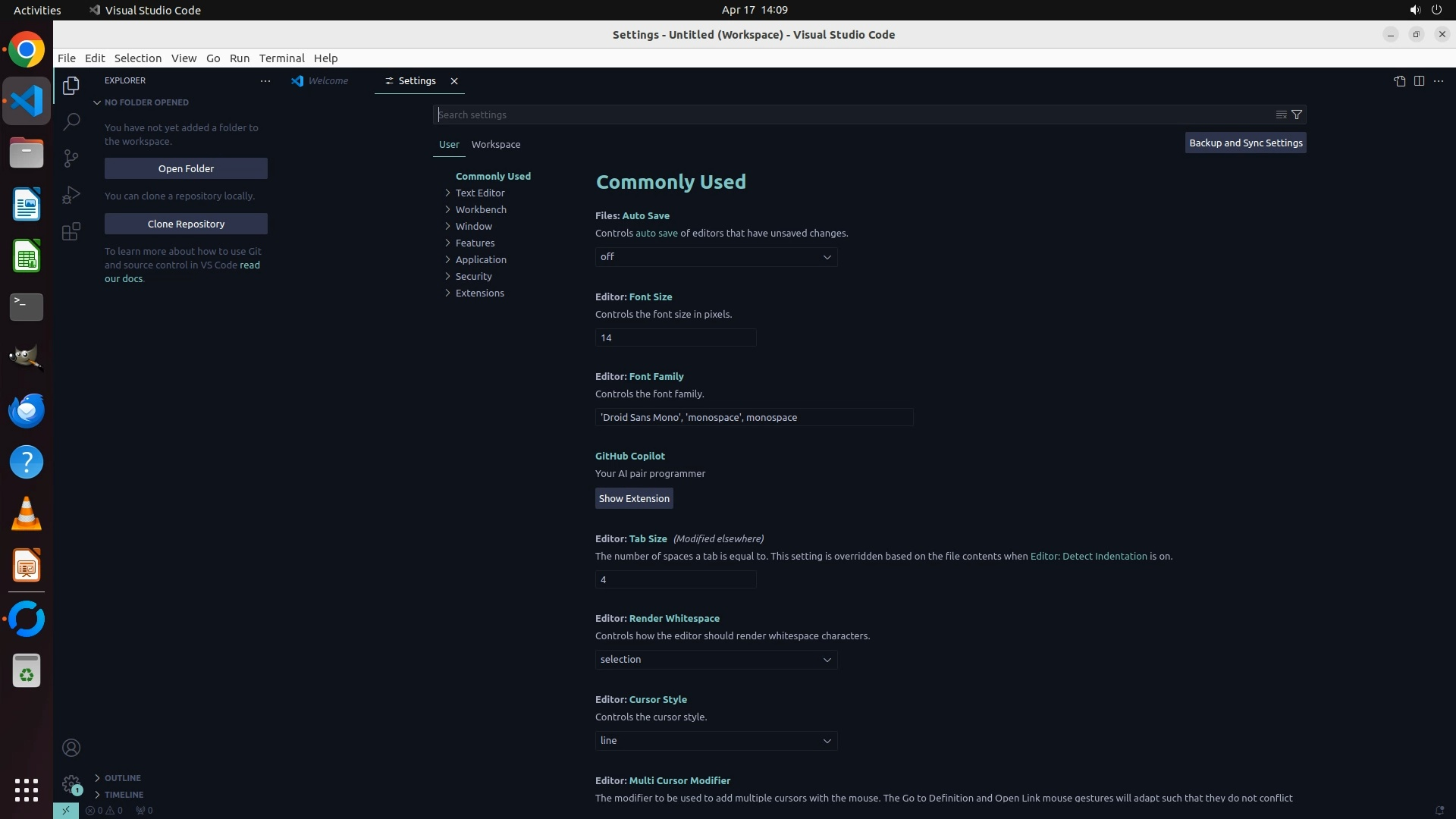Image resolution: width=1456 pixels, height=819 pixels.
Task: Switch to the Workspace settings tab
Action: 495,144
